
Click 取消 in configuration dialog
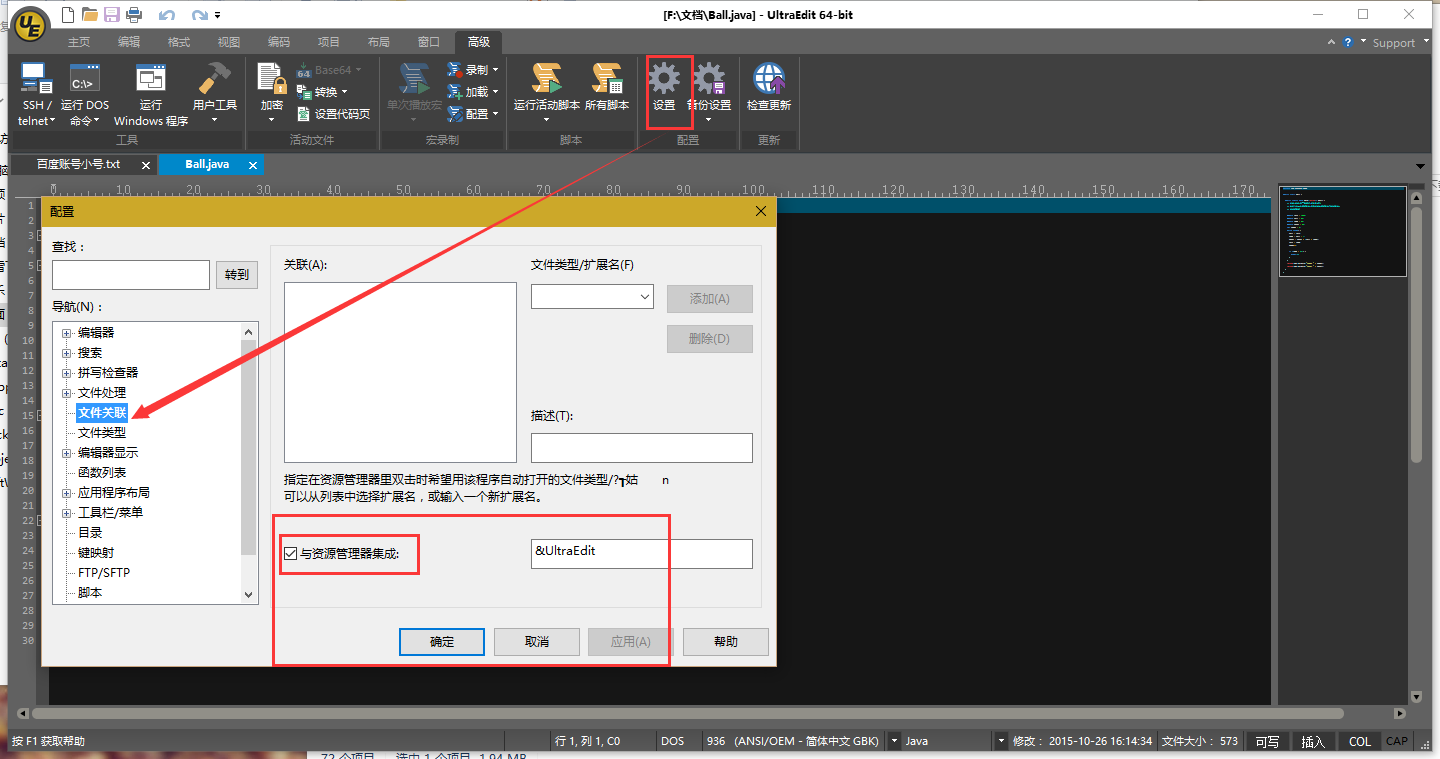point(537,642)
